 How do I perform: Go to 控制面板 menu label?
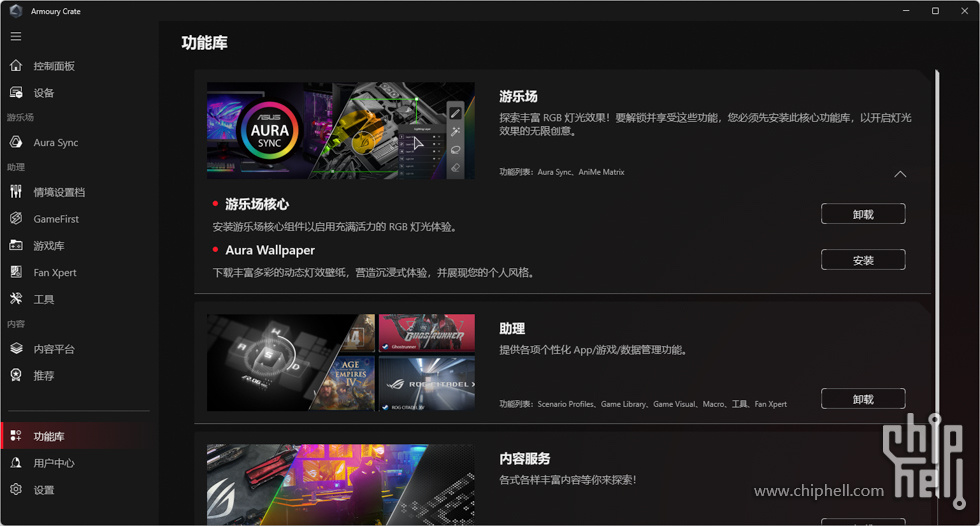click(x=54, y=66)
